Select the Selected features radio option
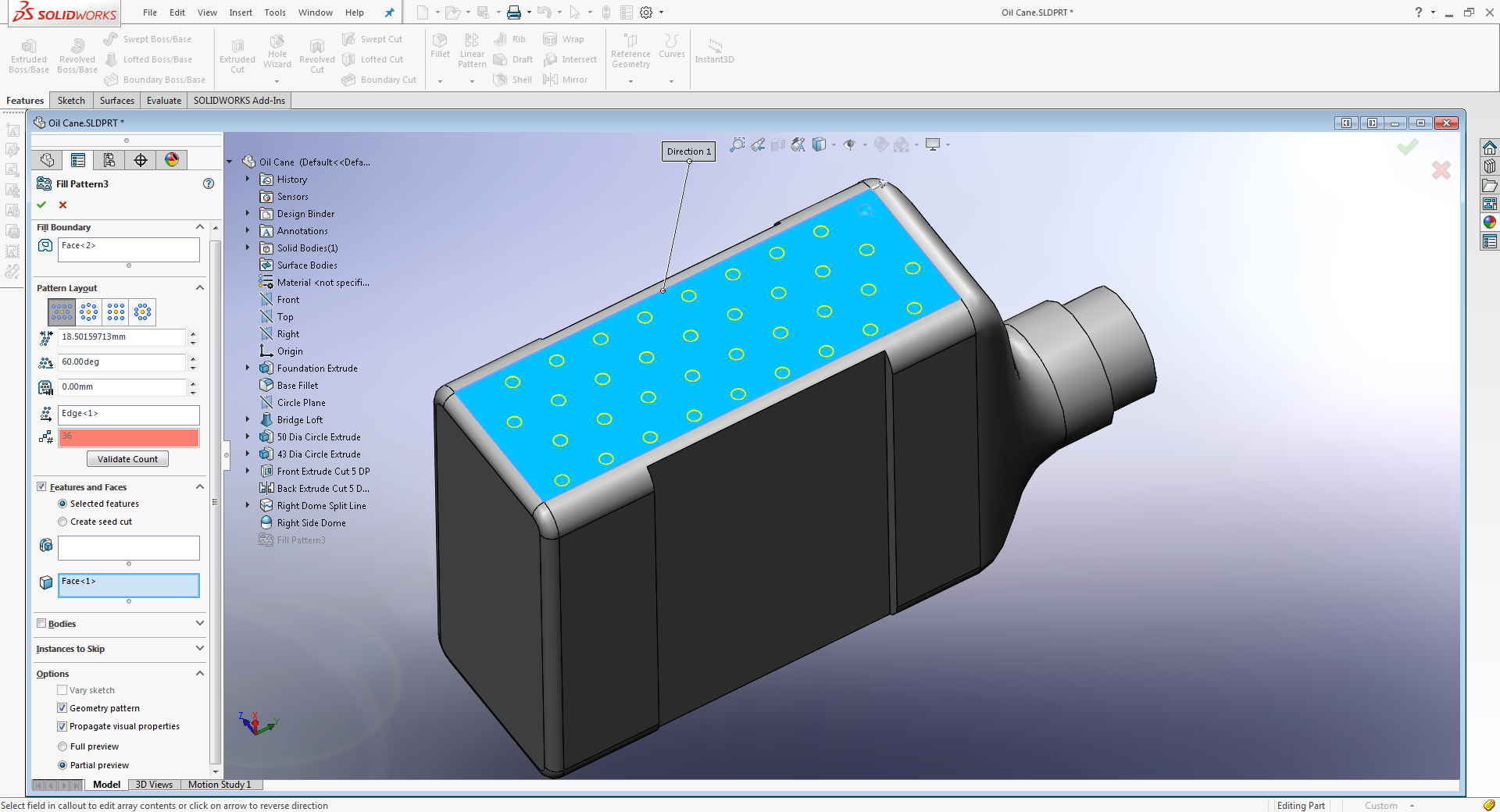 pos(62,504)
